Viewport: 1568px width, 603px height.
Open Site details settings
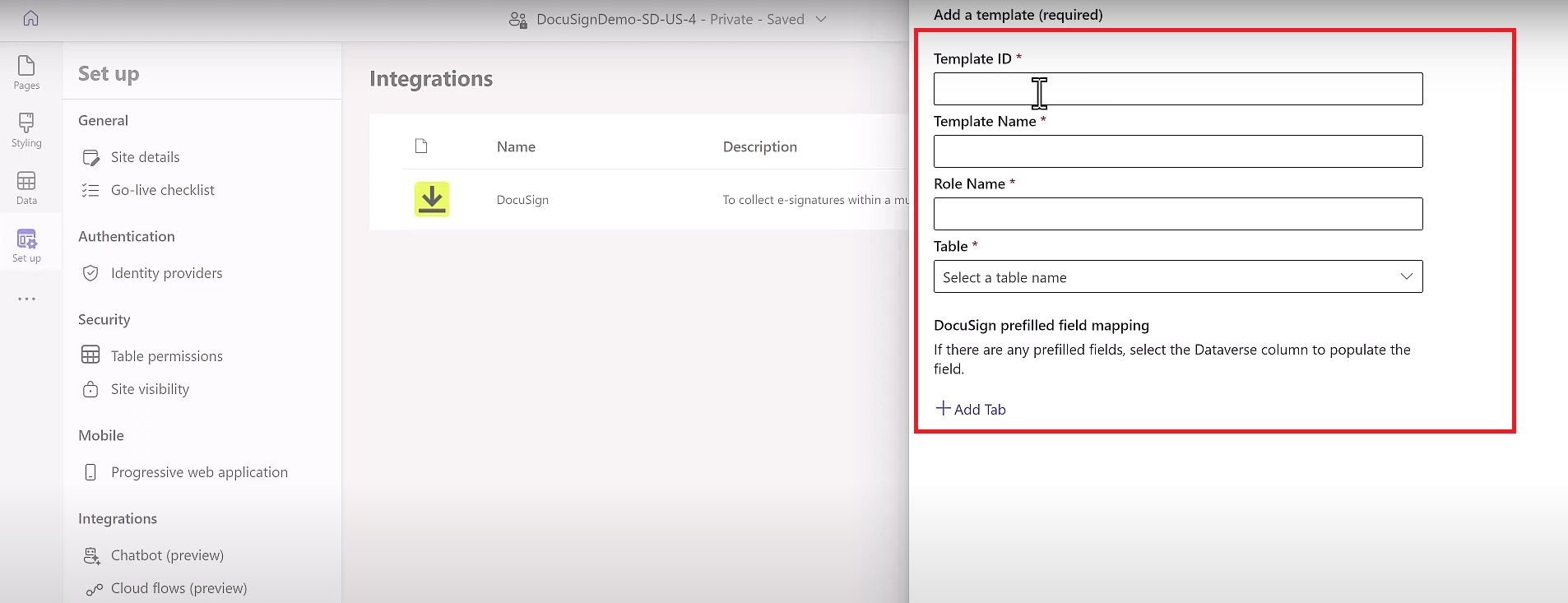tap(145, 157)
